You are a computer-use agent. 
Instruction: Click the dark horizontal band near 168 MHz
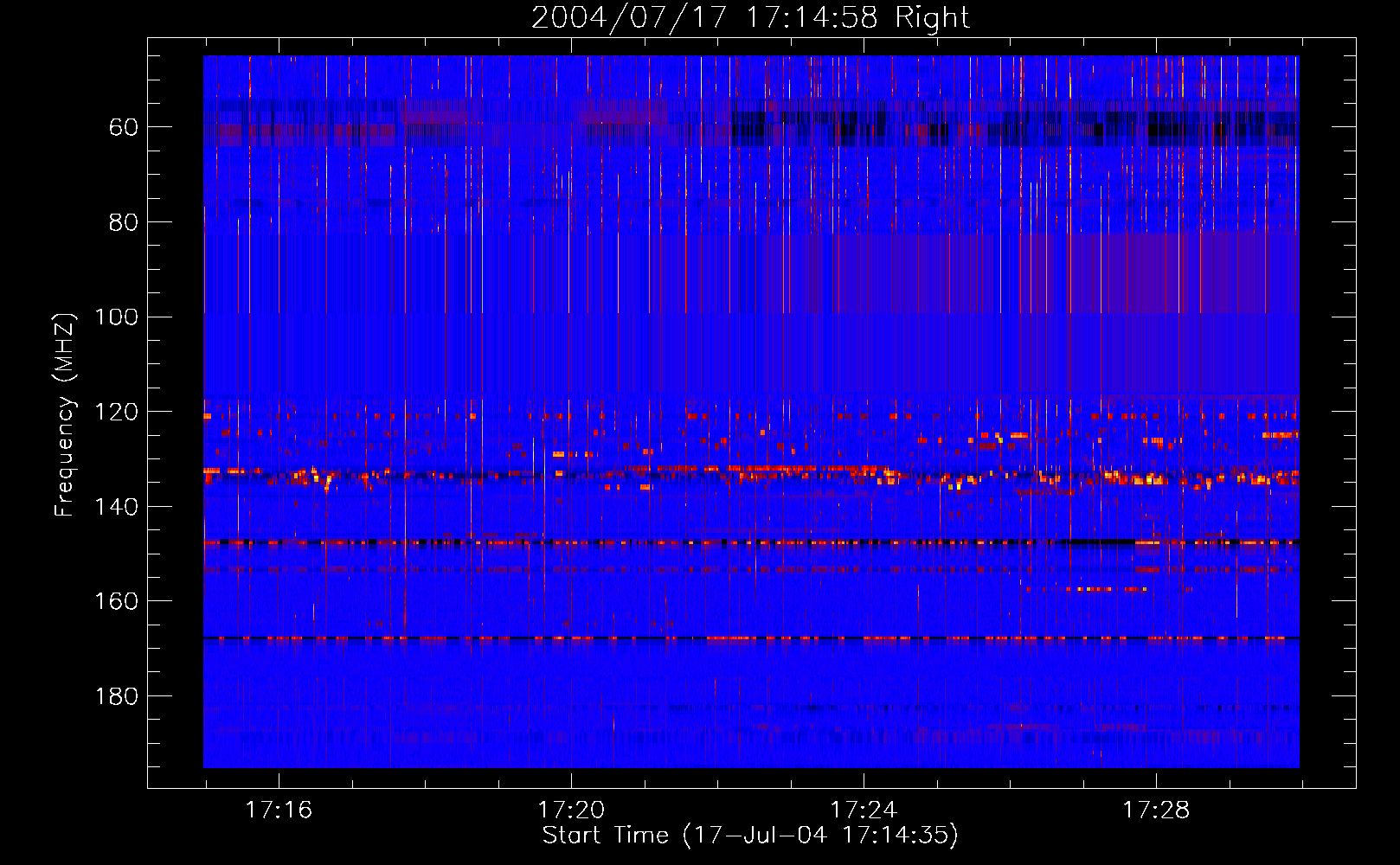[x=751, y=638]
